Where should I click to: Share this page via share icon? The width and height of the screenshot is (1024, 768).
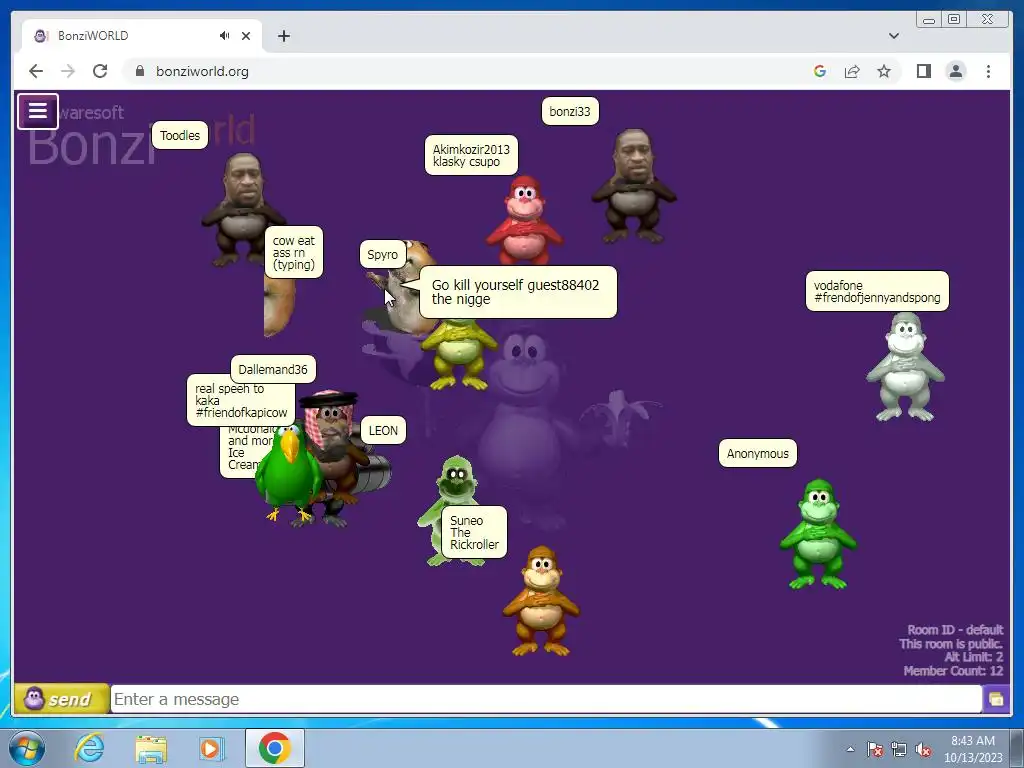click(852, 71)
